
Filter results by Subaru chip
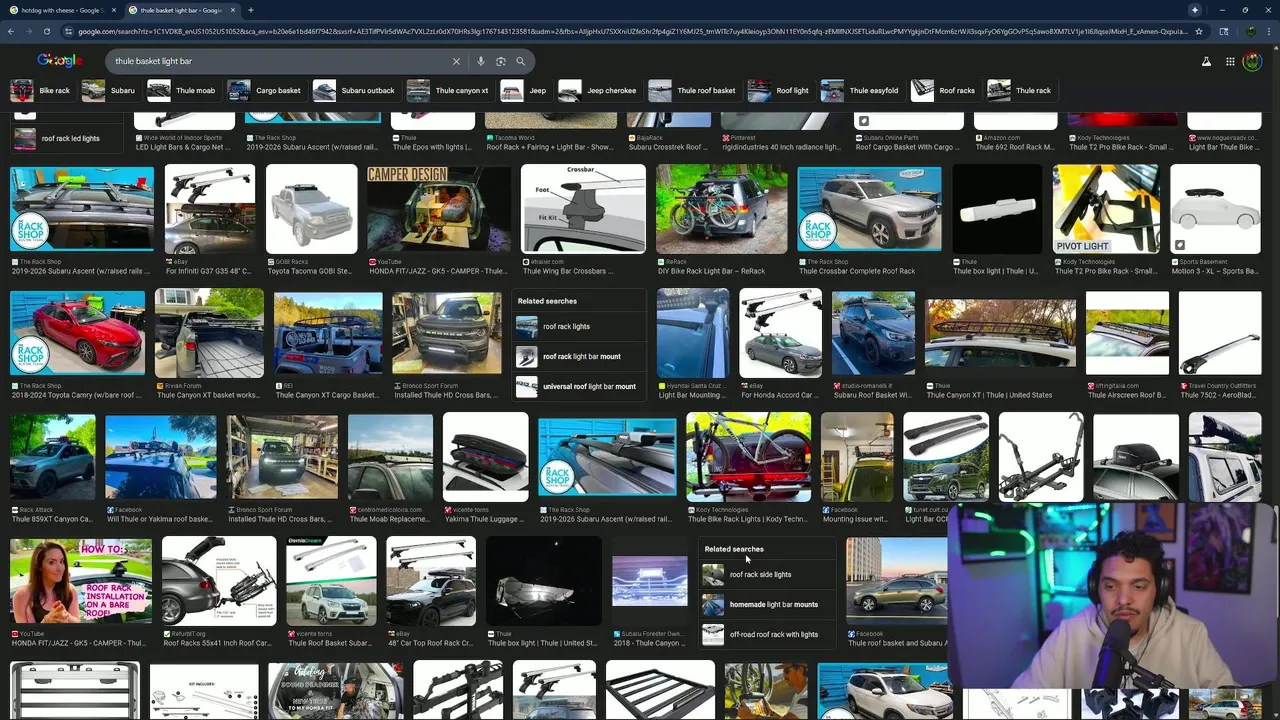tap(109, 91)
